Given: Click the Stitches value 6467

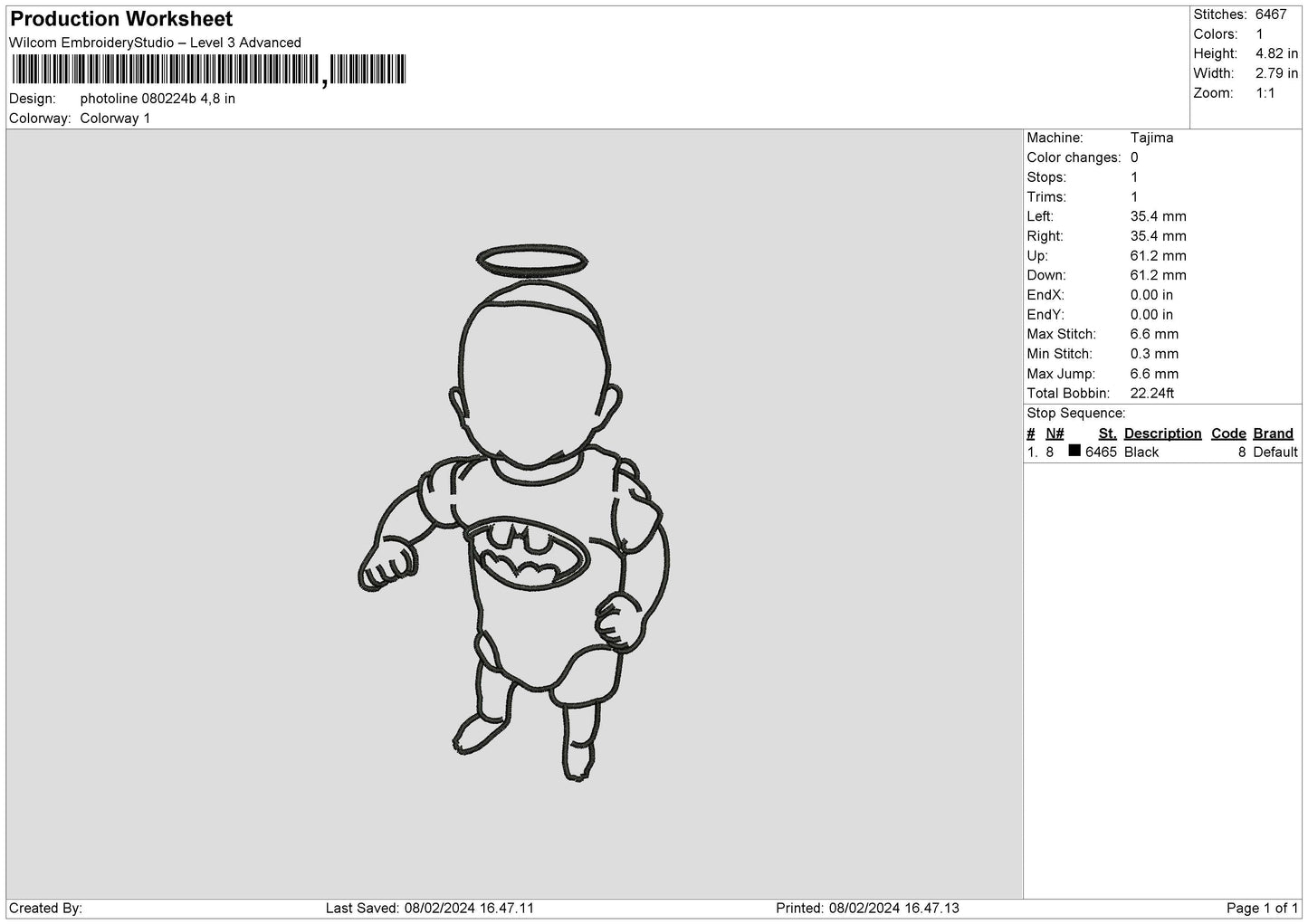Looking at the screenshot, I should (x=1271, y=14).
